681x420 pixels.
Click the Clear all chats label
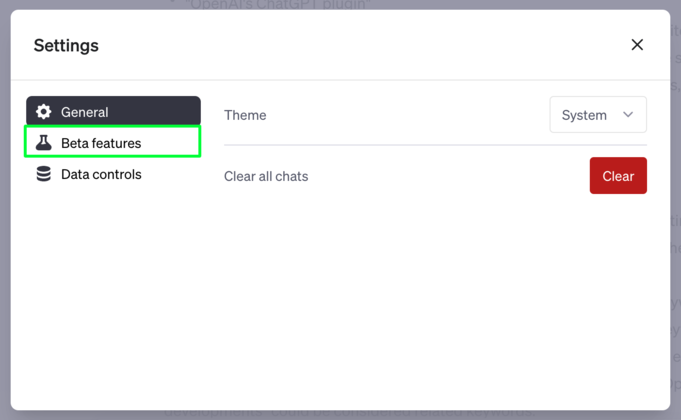(266, 176)
